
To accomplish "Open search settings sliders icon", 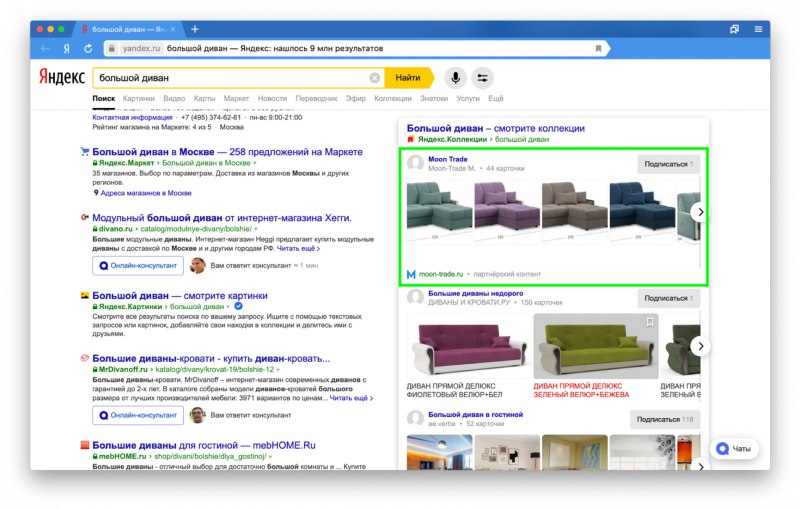I will pyautogui.click(x=482, y=78).
